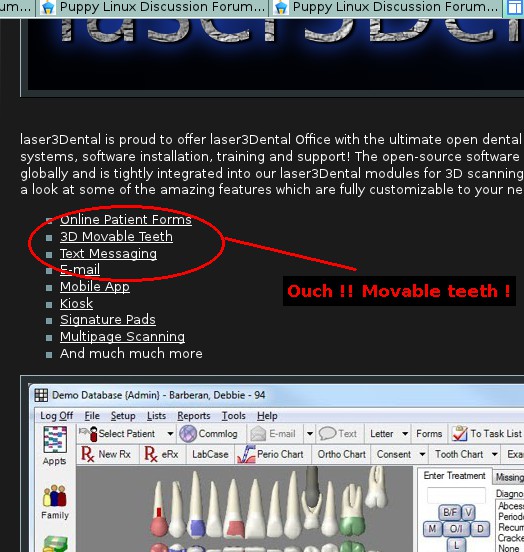Click the Ortho Chart toolbar button

point(342,454)
